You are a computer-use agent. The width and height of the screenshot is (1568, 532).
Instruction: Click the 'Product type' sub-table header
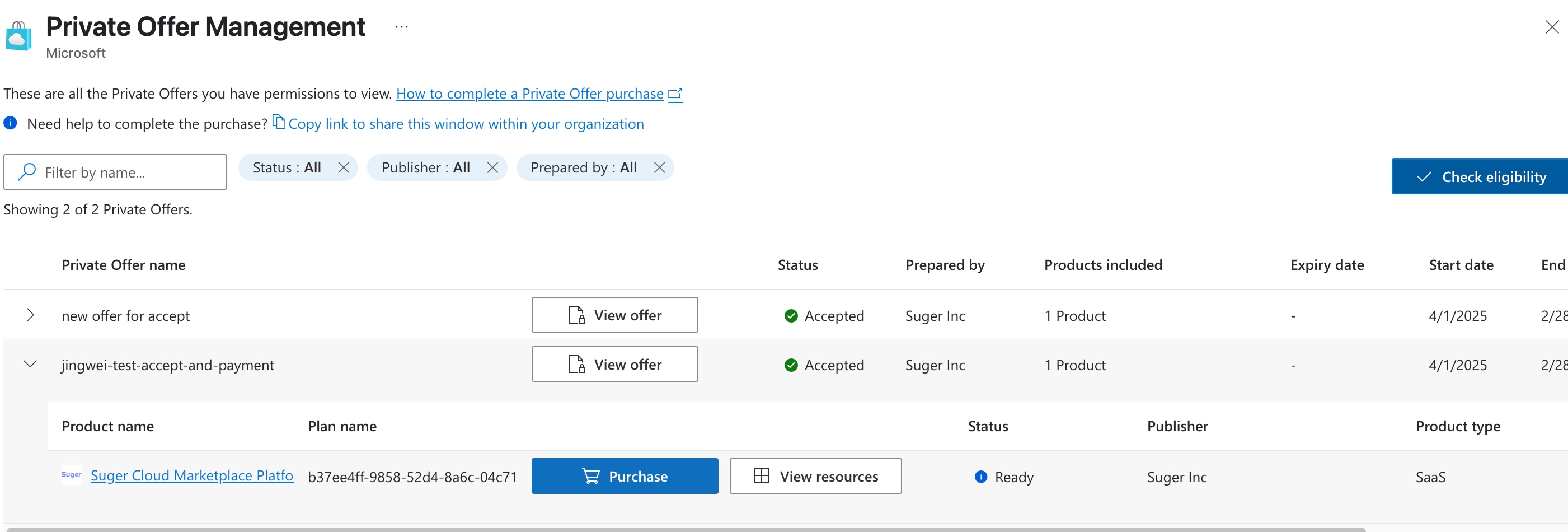tap(1458, 427)
